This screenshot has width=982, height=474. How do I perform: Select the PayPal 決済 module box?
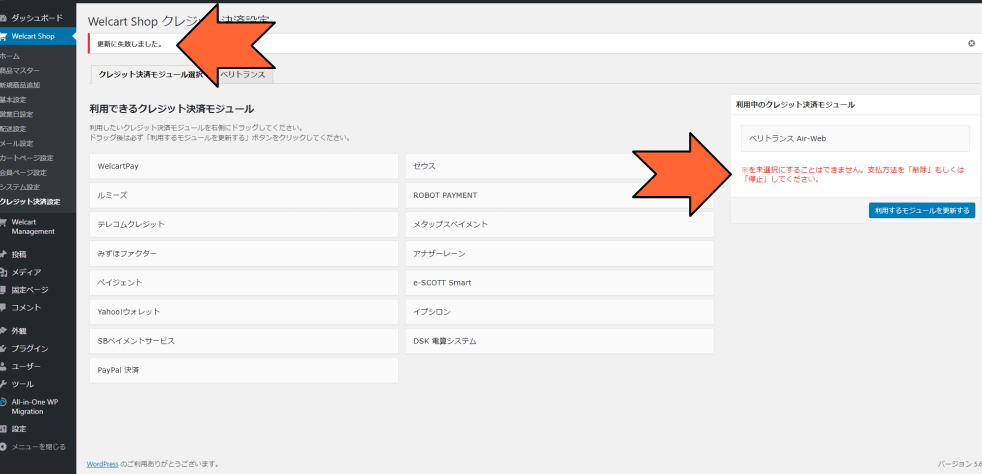coord(244,370)
